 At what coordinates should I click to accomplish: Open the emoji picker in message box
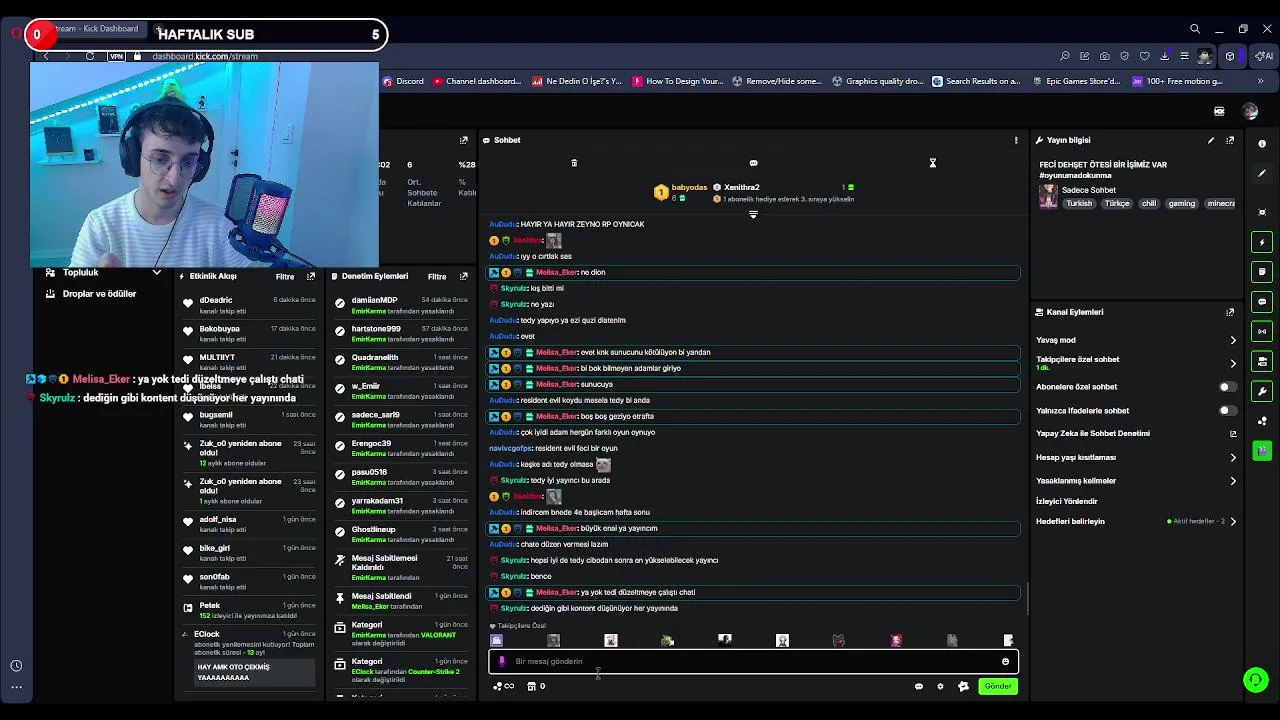[x=1005, y=661]
